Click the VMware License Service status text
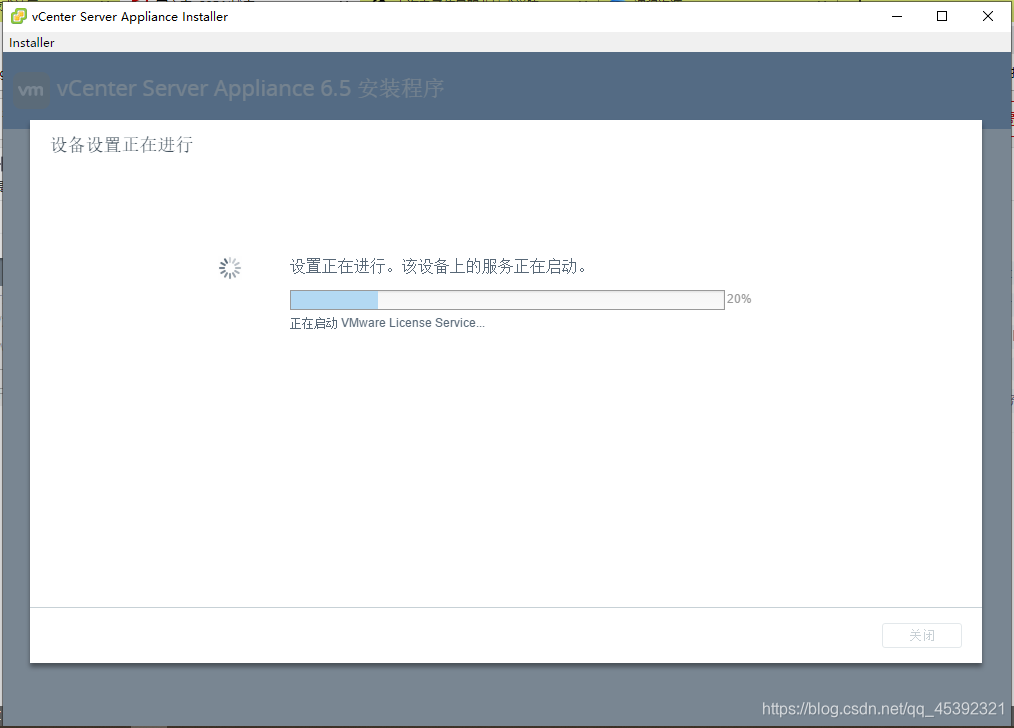This screenshot has height=728, width=1014. [x=387, y=323]
